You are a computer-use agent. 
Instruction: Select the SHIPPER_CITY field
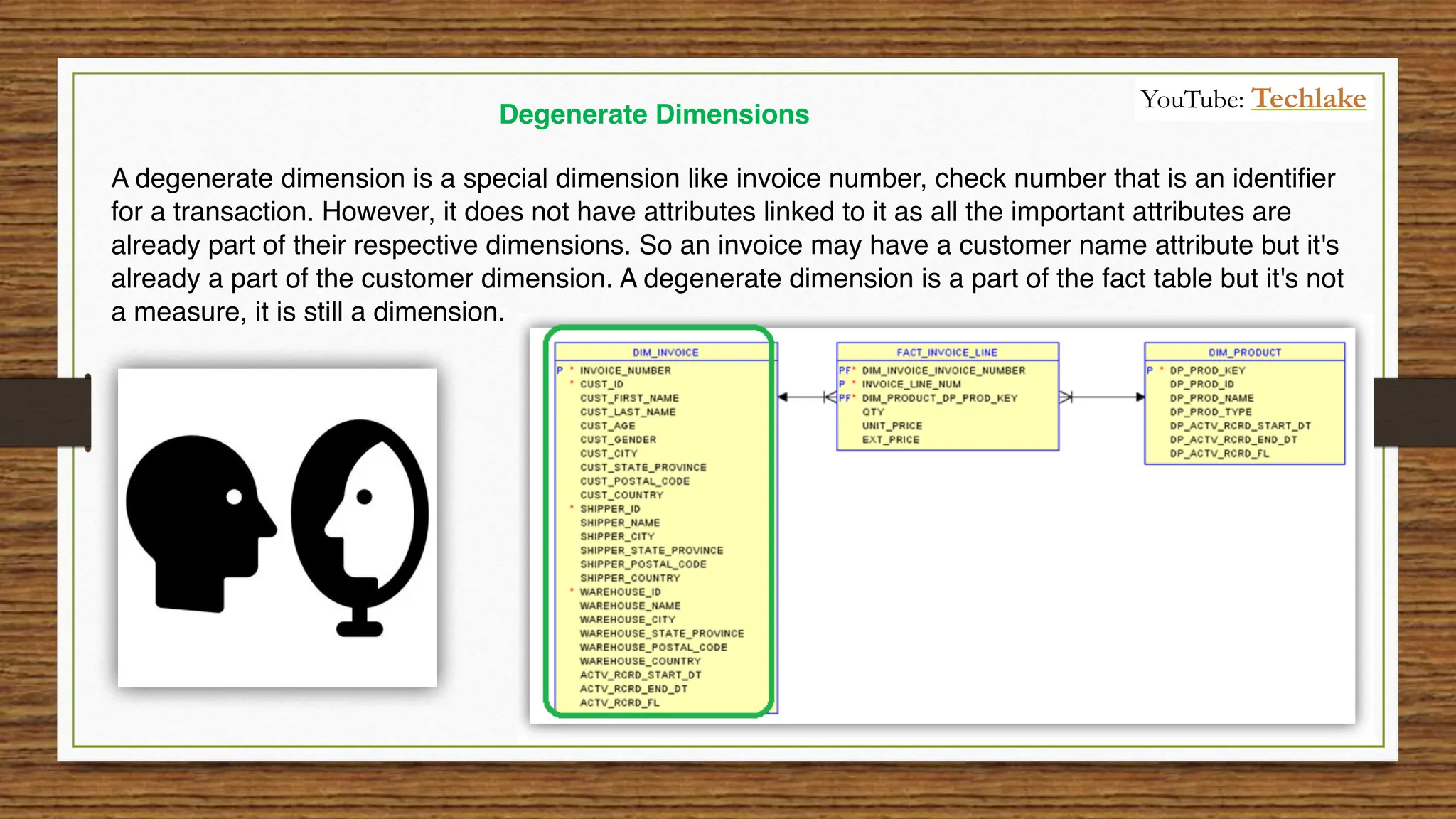[x=616, y=537]
